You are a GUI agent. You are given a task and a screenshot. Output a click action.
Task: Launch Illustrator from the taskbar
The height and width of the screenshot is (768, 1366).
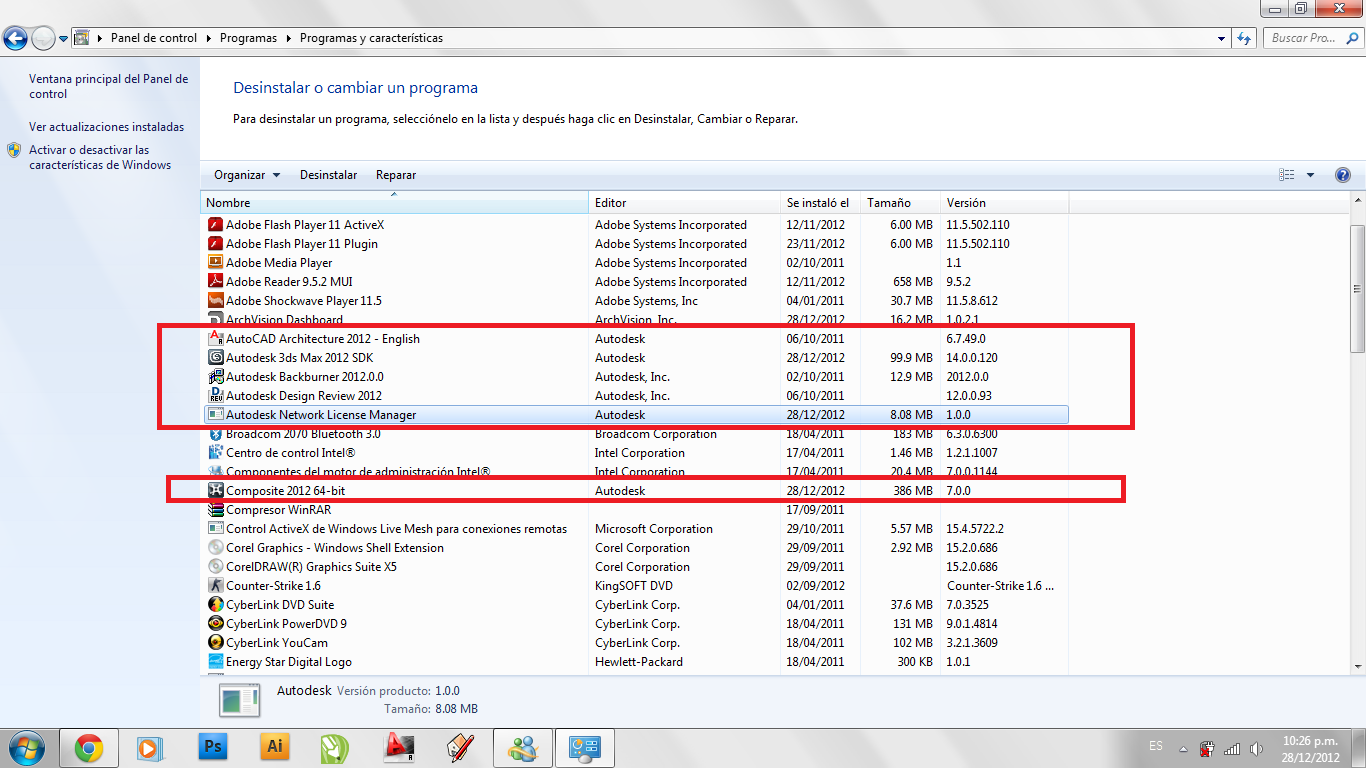point(275,747)
